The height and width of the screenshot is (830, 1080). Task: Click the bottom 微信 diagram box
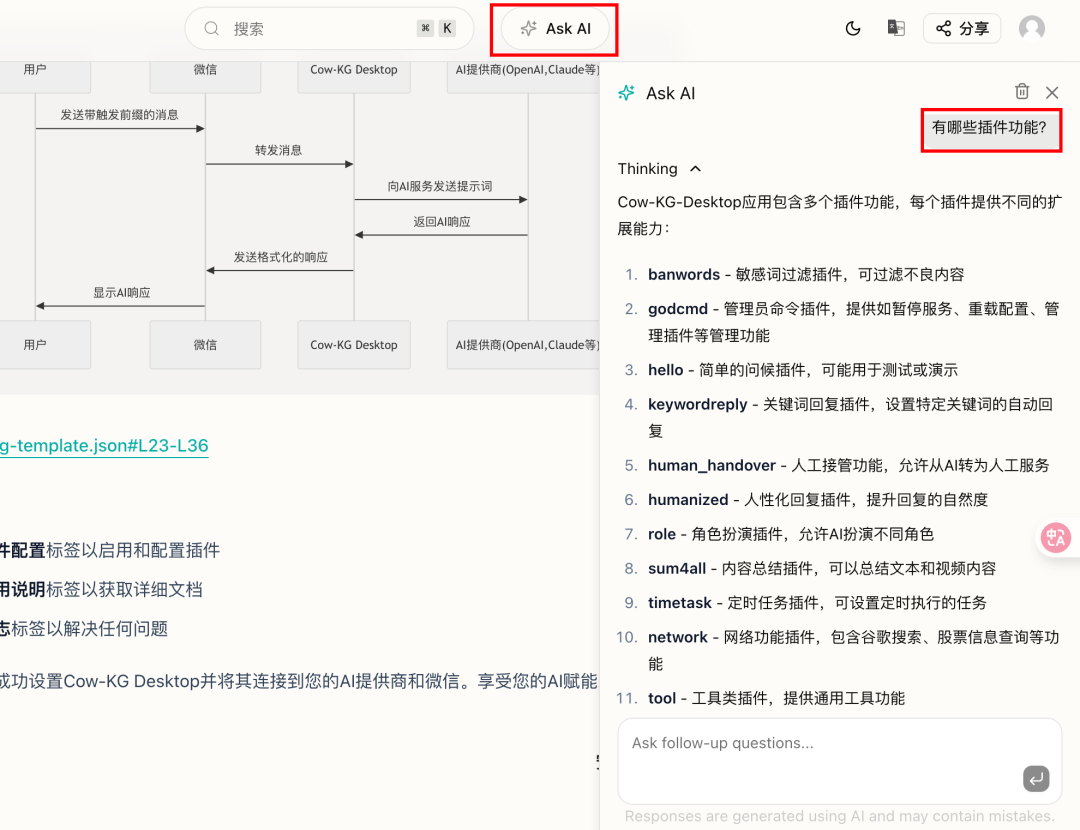pos(205,344)
